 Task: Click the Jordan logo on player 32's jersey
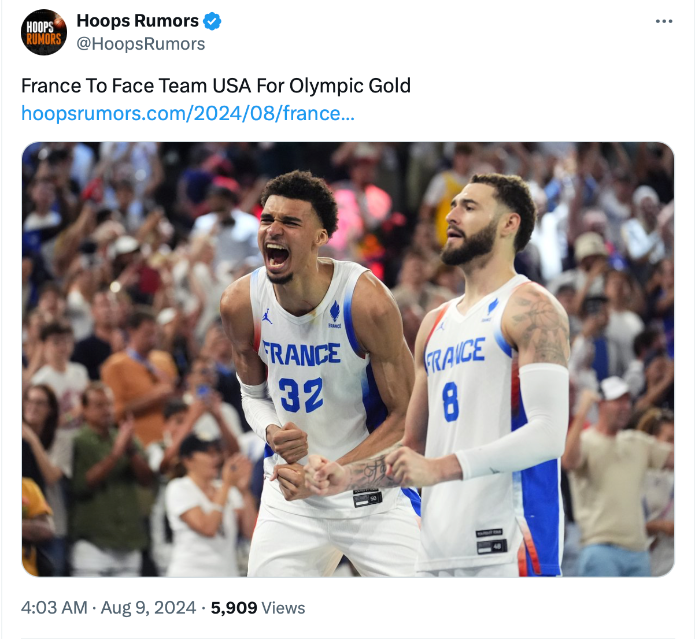pyautogui.click(x=267, y=316)
